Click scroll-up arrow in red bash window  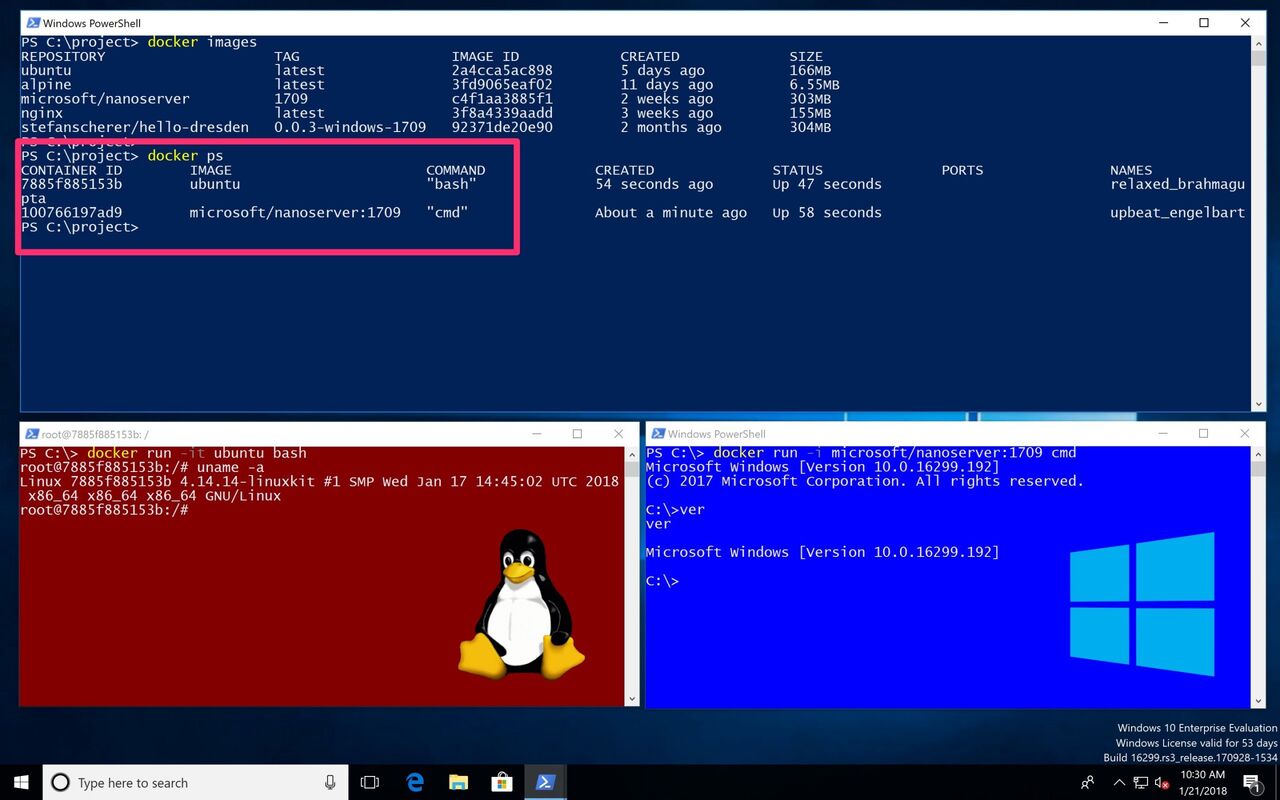click(632, 453)
